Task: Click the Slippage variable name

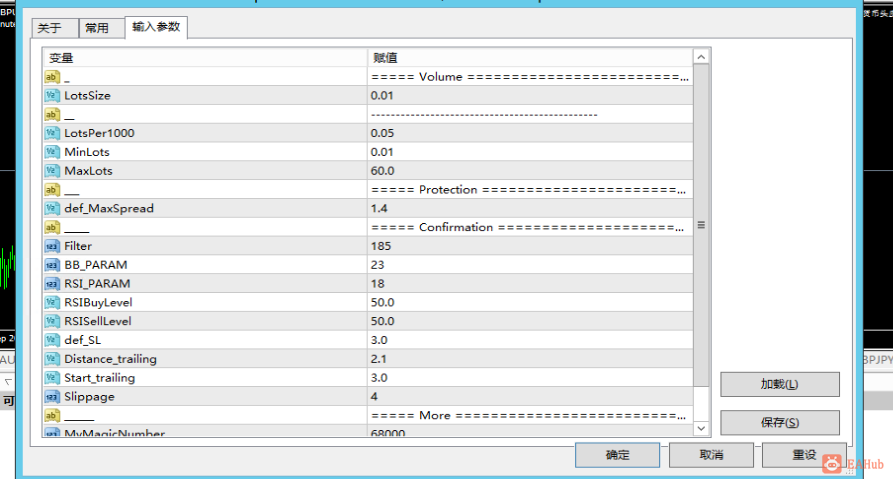Action: click(89, 396)
